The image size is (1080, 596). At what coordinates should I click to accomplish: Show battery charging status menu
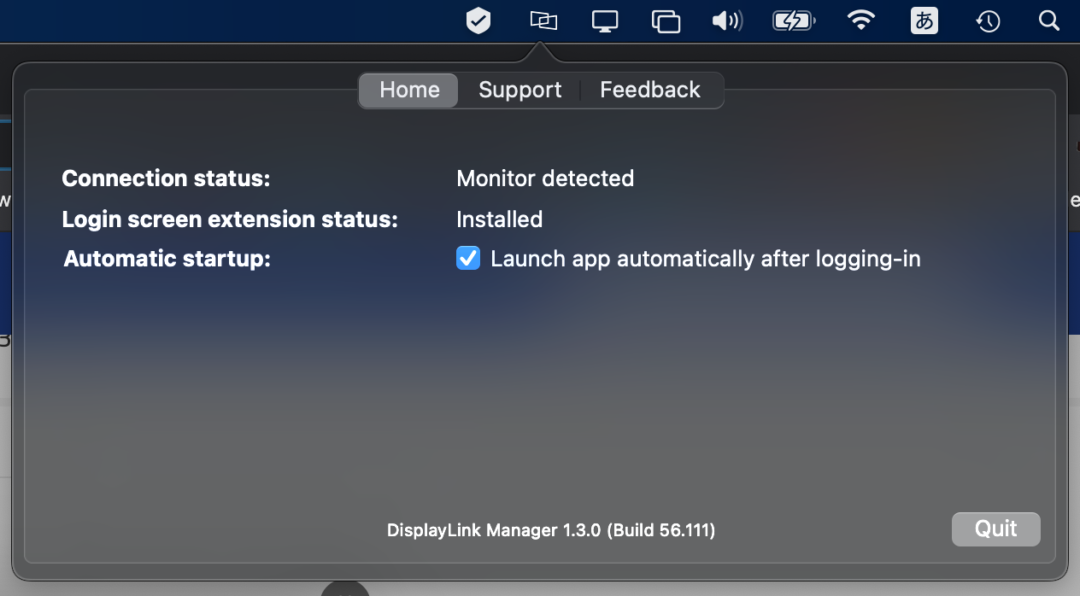pyautogui.click(x=794, y=21)
